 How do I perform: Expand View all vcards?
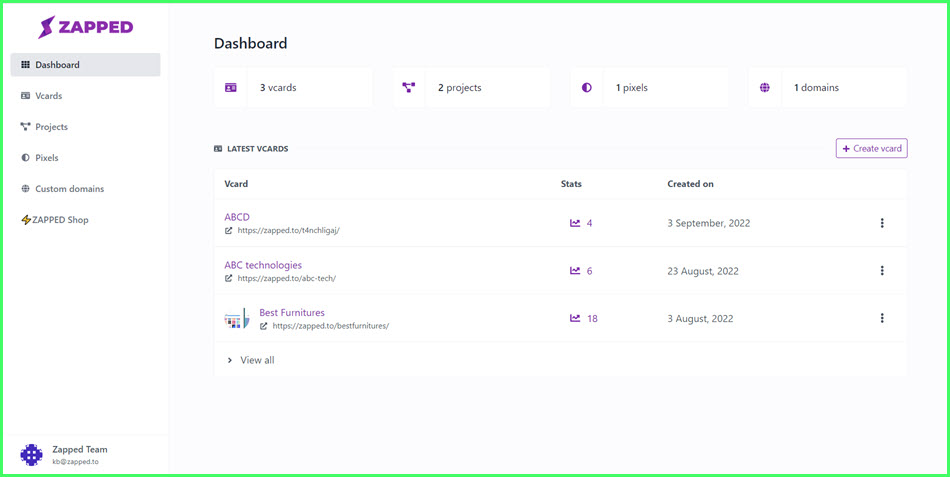pos(251,360)
